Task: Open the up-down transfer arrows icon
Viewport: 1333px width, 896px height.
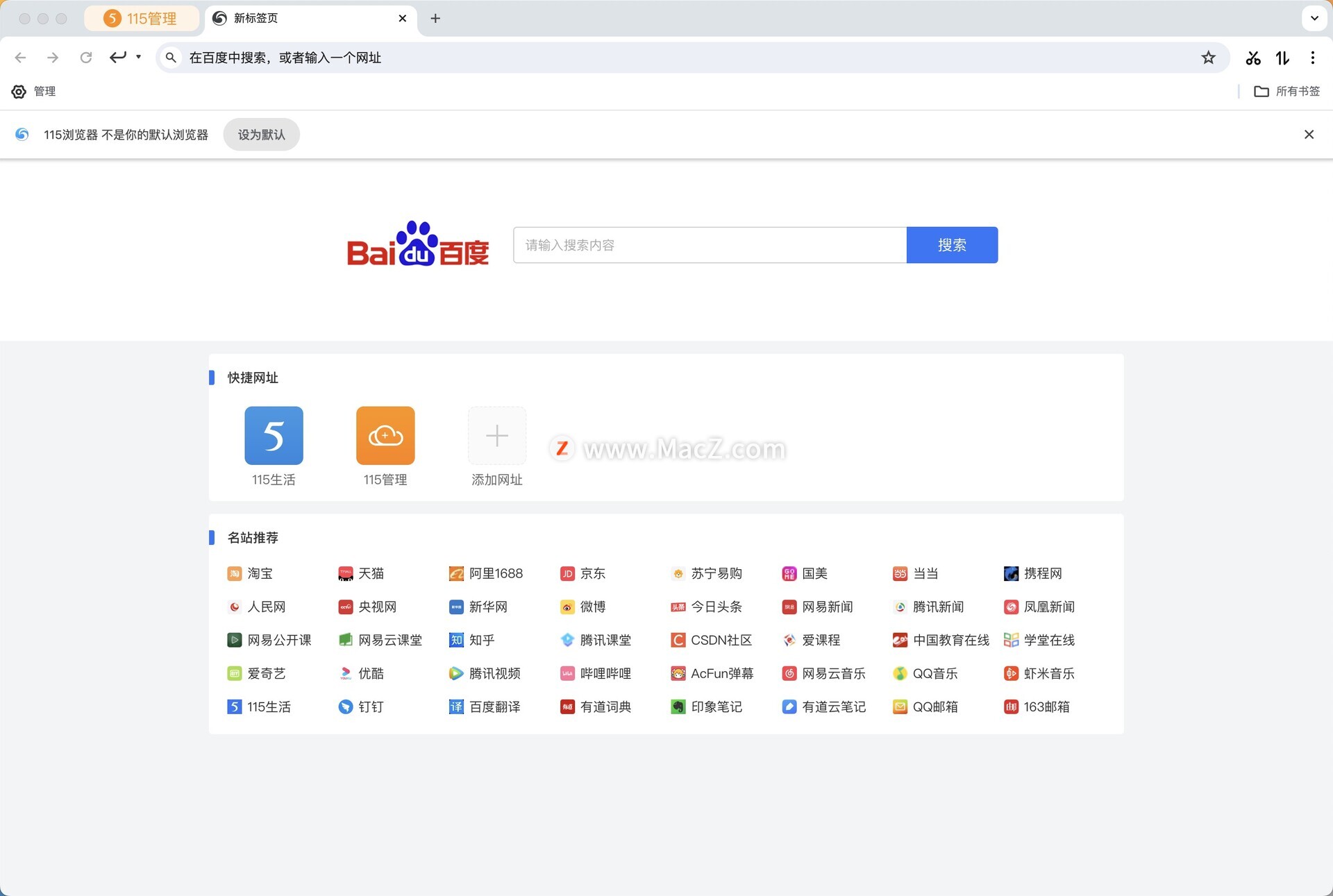Action: coord(1282,58)
